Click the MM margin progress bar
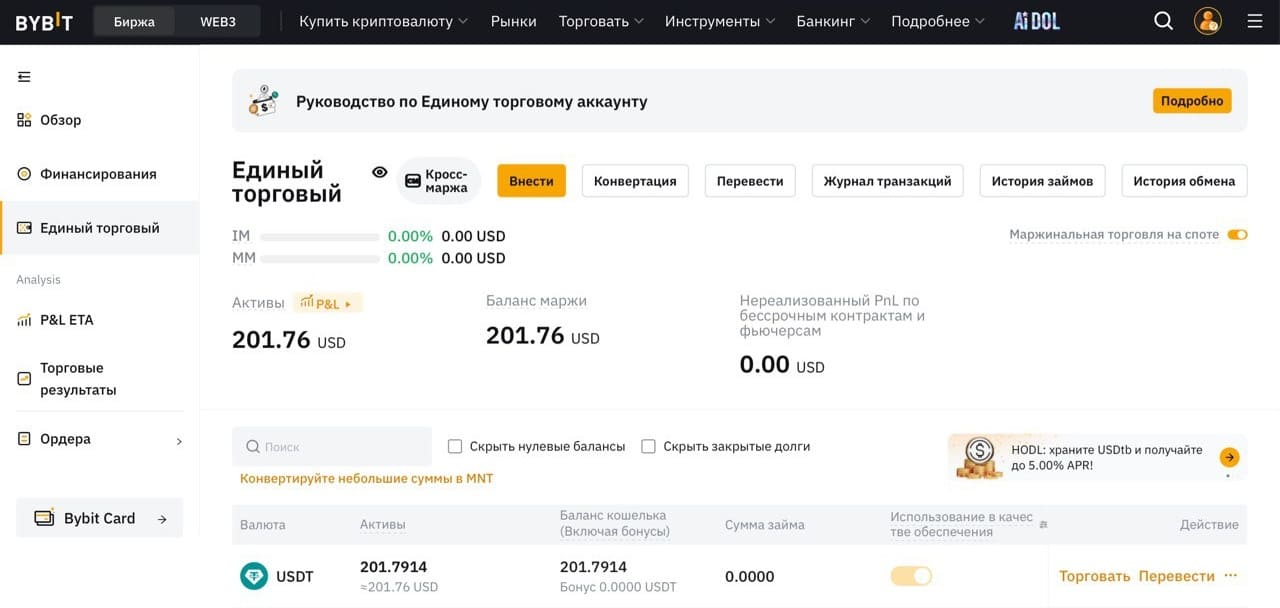Viewport: 1280px width, 608px height. (320, 259)
